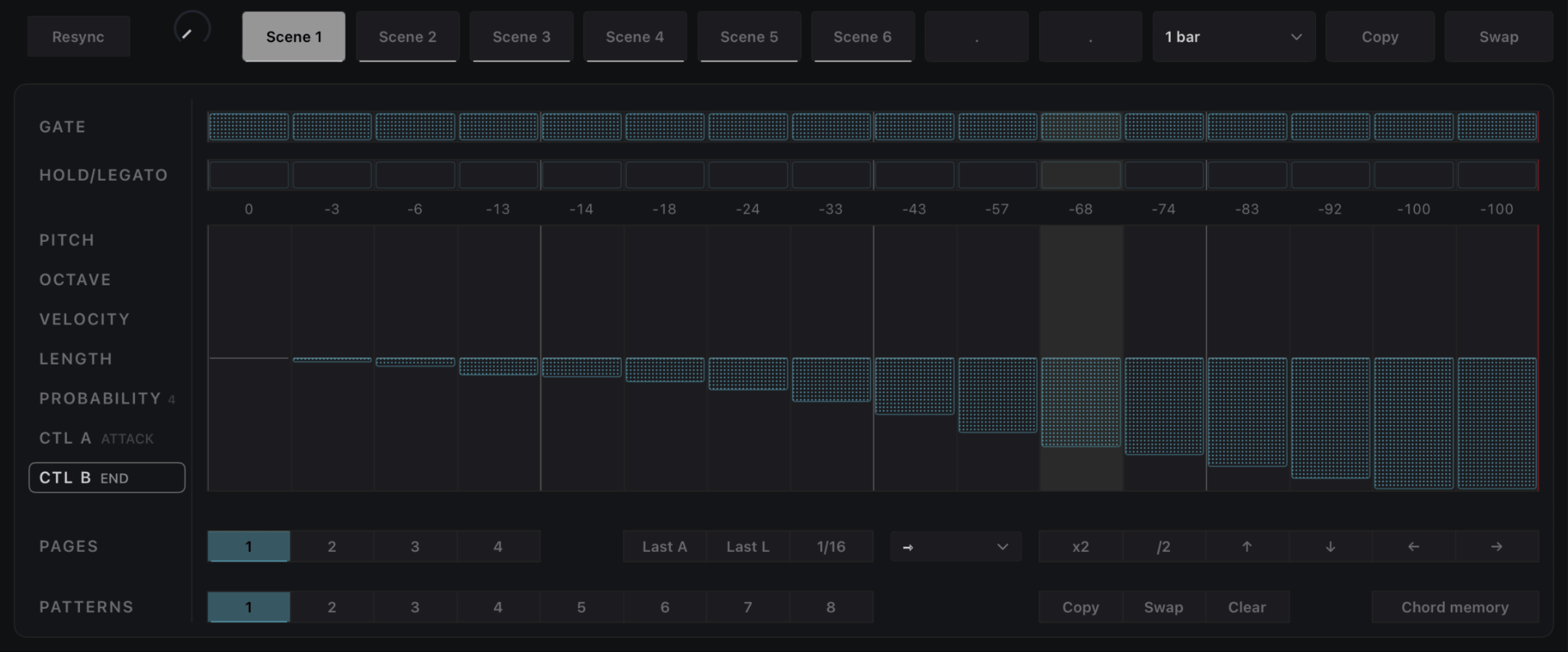Clear the current pattern

1247,607
